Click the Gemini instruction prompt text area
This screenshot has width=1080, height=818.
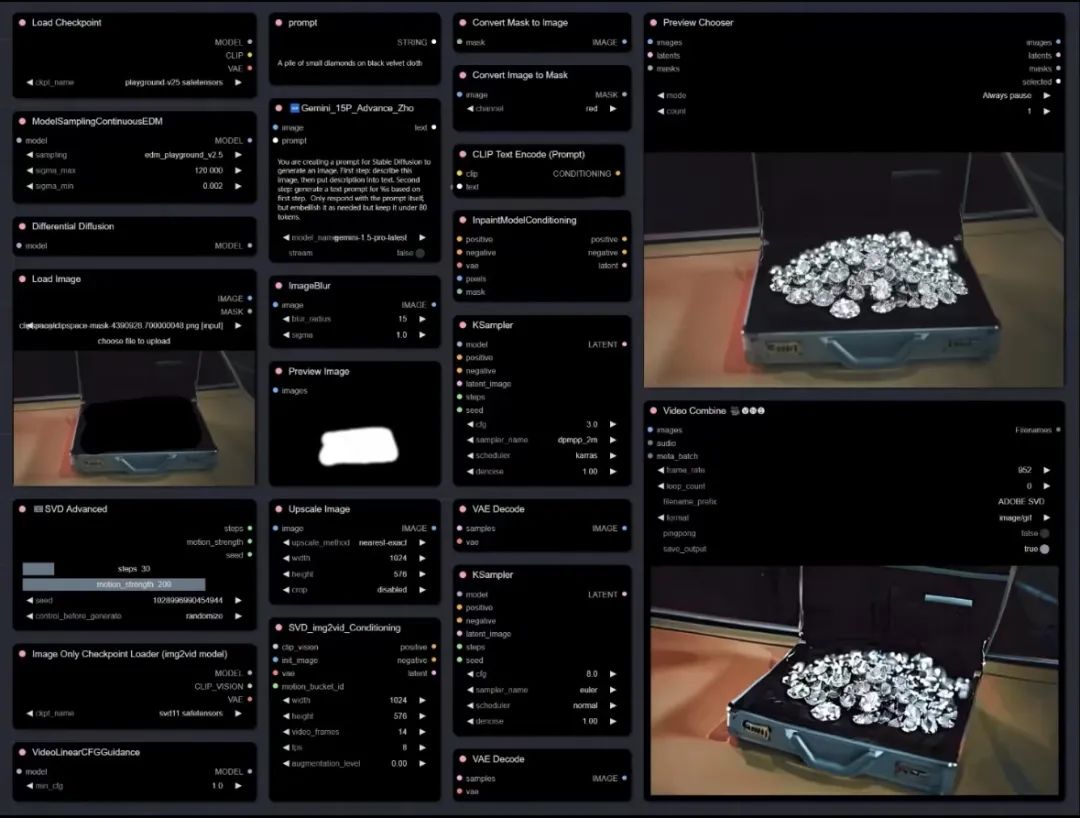[354, 189]
